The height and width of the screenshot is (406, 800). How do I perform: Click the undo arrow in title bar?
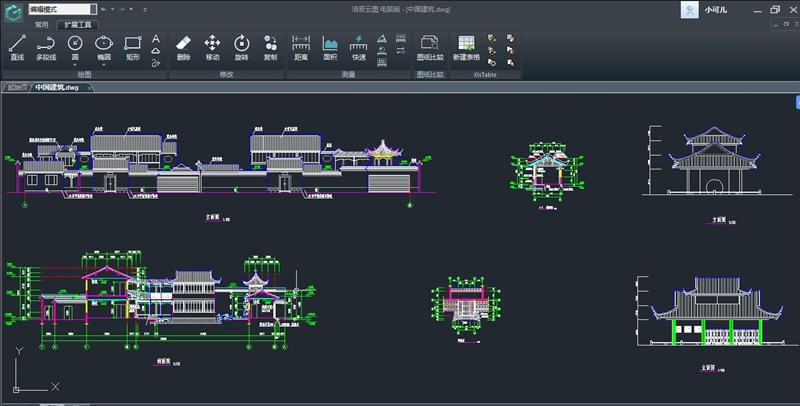tap(104, 9)
